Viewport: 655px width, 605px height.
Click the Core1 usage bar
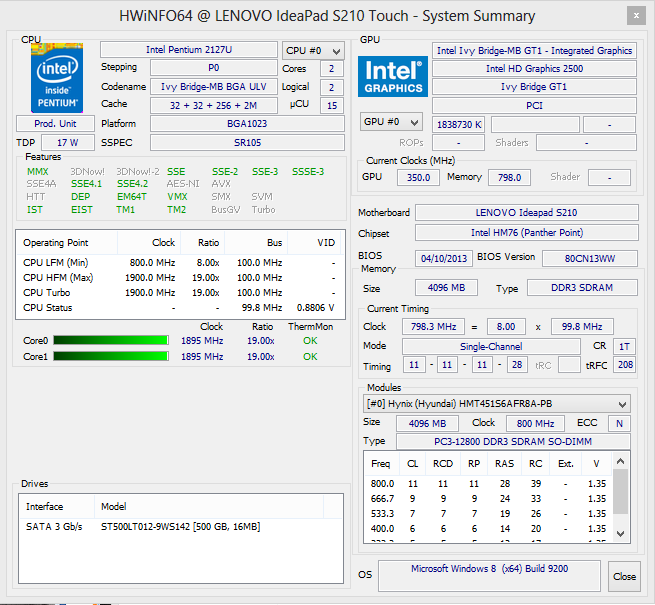[111, 356]
